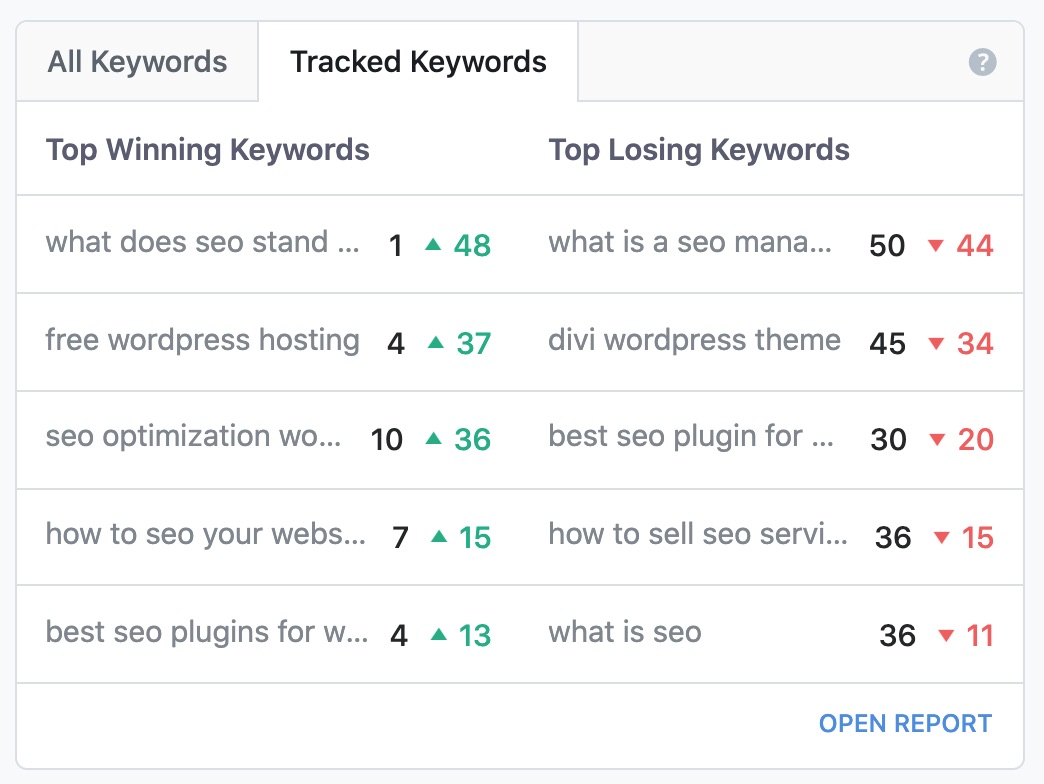Select the Tracked Keywords tab

coord(417,61)
